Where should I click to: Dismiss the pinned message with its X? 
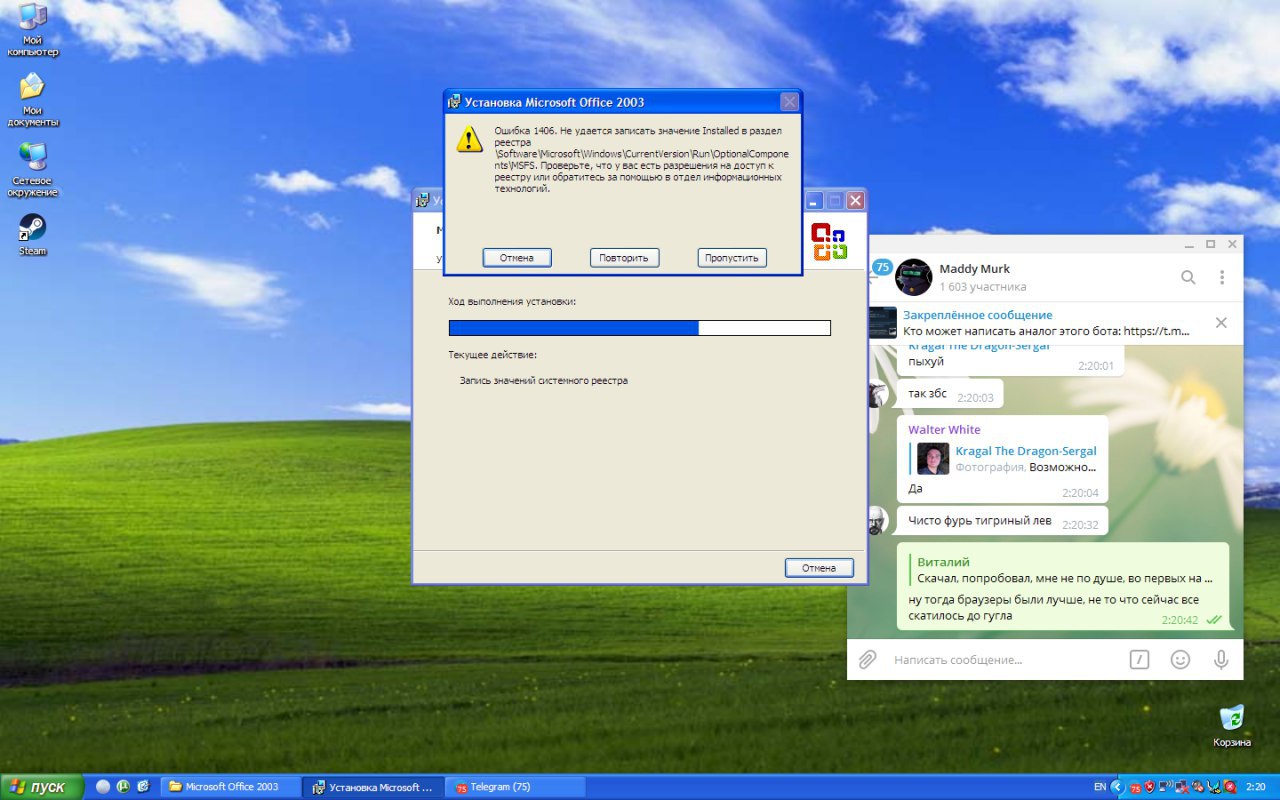1221,322
